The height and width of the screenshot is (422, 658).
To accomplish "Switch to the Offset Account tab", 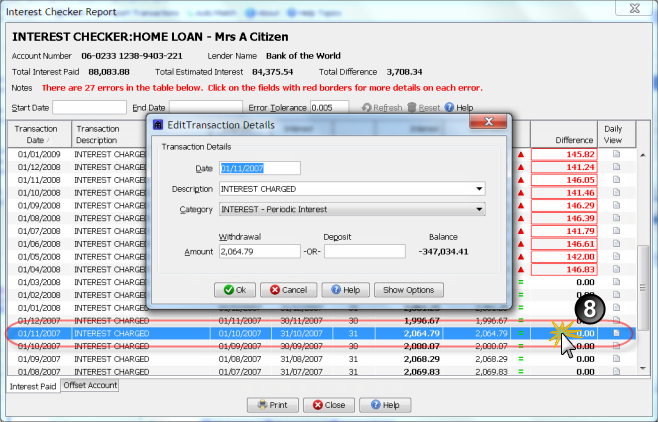I will [x=91, y=385].
